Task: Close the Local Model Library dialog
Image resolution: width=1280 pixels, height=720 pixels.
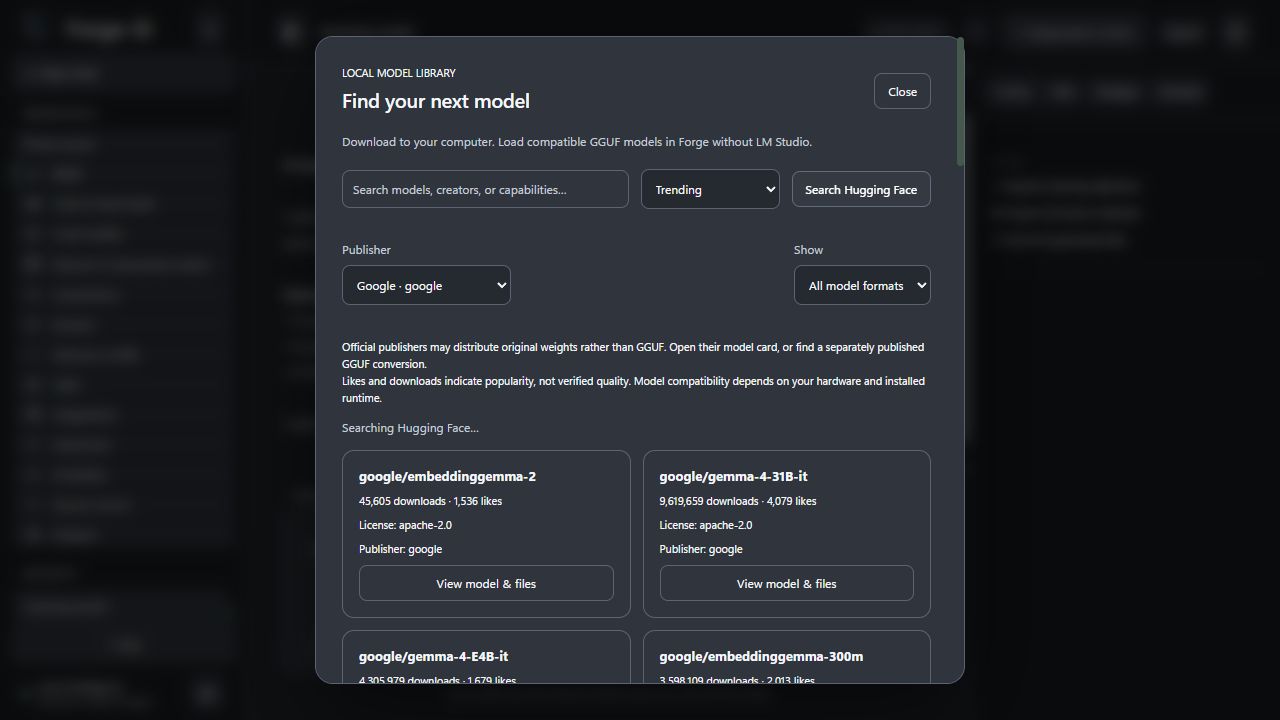Action: [902, 91]
